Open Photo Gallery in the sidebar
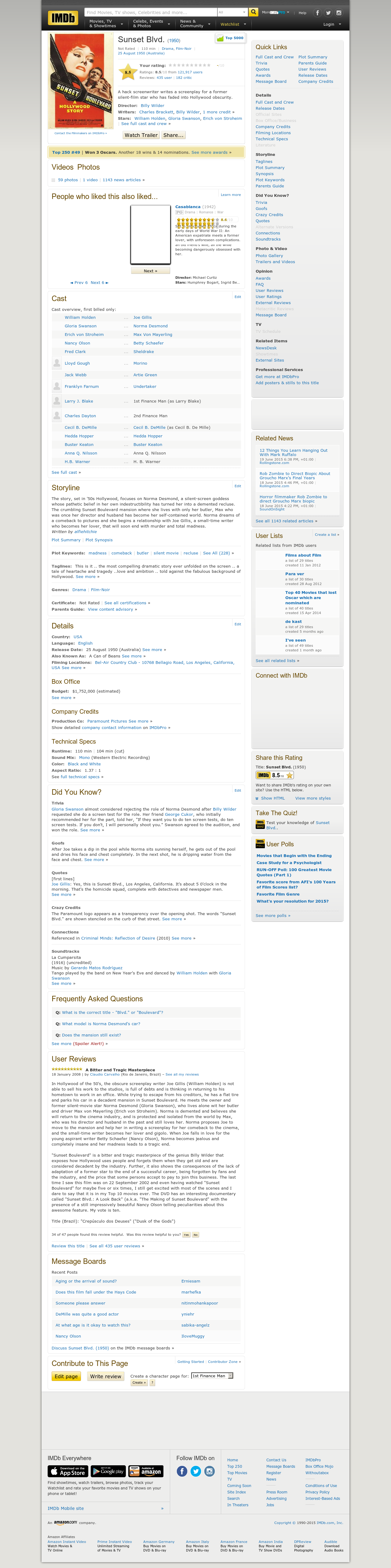 269,256
